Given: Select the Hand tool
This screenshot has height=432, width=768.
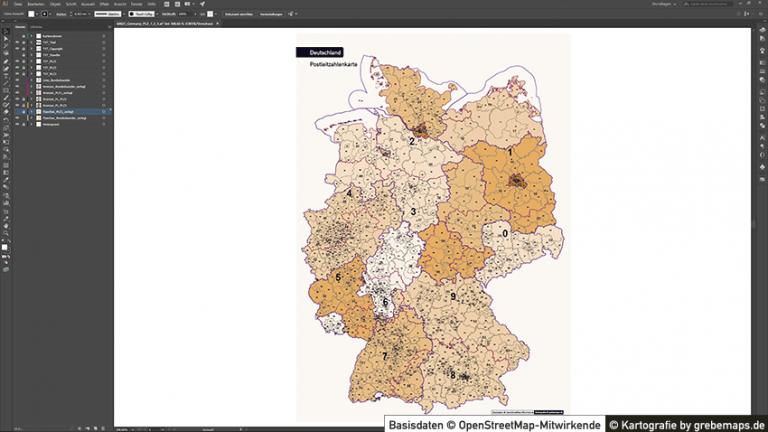Looking at the screenshot, I should coord(6,226).
